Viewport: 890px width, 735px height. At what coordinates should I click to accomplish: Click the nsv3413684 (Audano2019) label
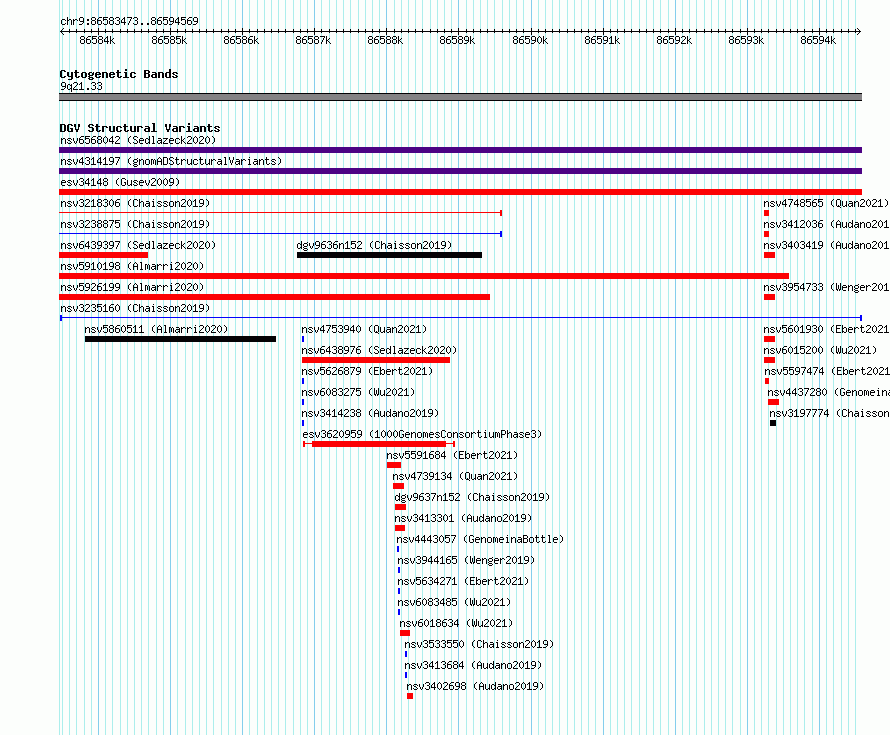click(473, 665)
